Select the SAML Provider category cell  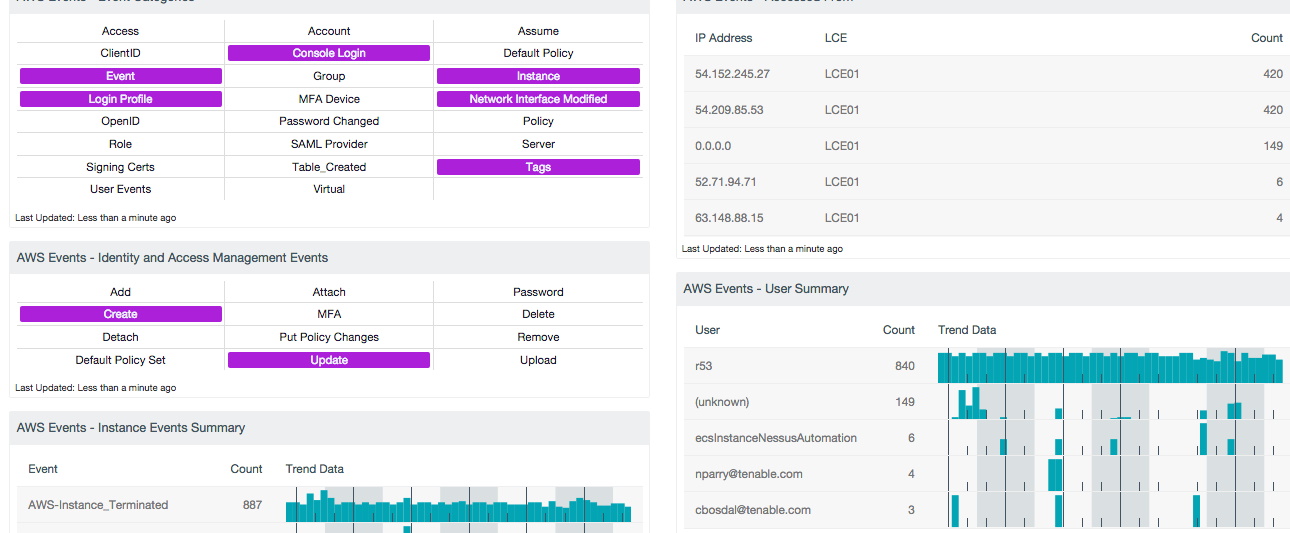(329, 144)
